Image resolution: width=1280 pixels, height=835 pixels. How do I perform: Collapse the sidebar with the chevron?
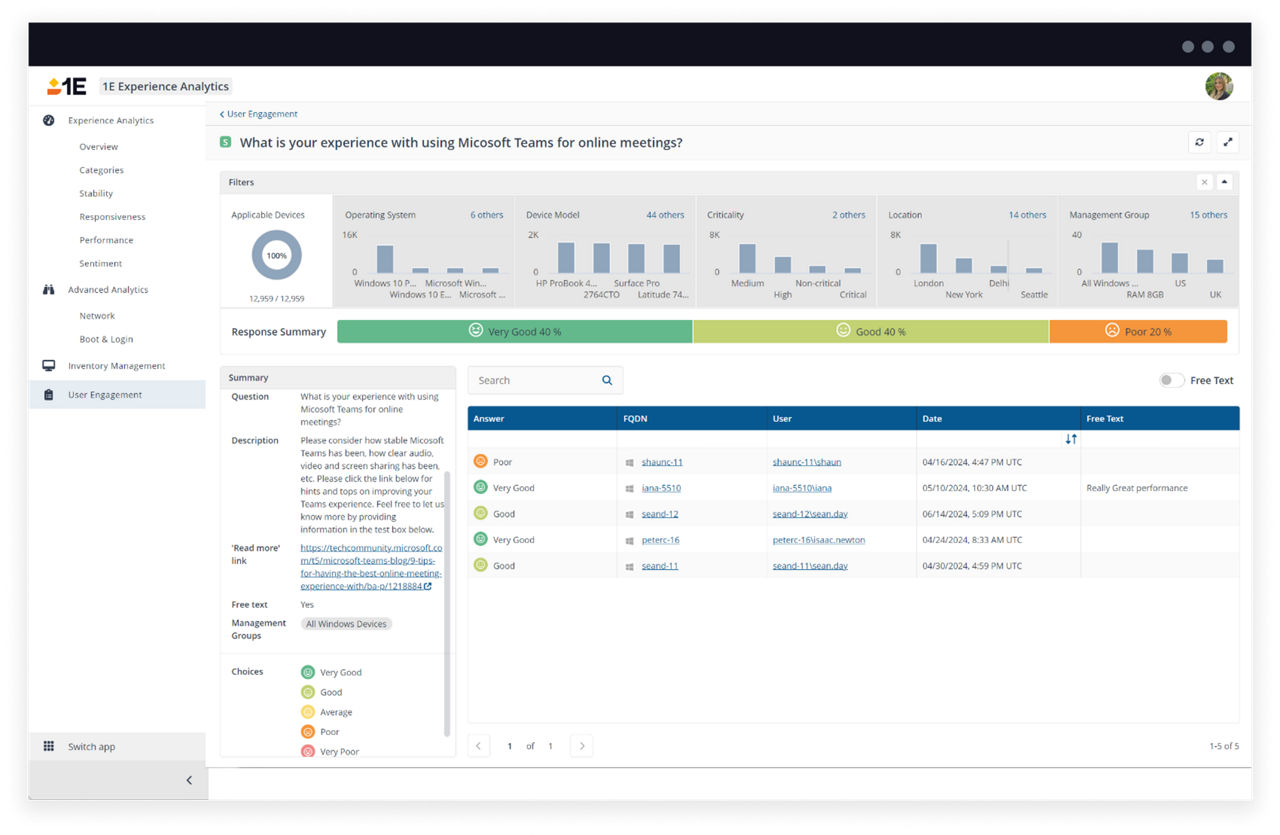coord(189,780)
